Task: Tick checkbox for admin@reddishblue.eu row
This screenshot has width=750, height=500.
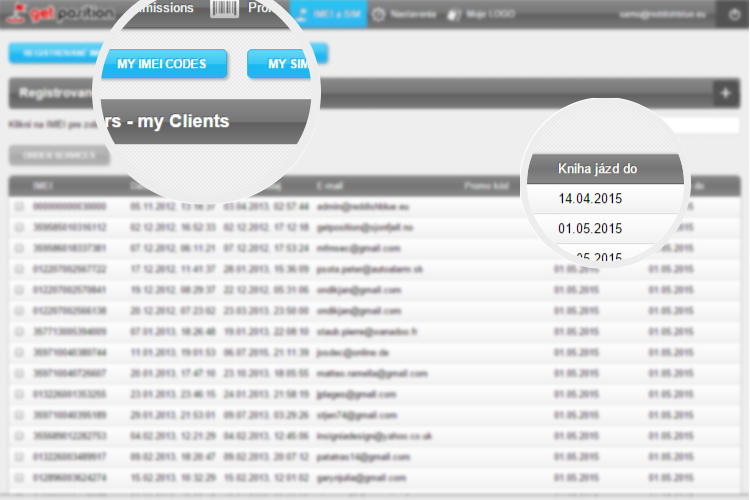Action: point(19,206)
